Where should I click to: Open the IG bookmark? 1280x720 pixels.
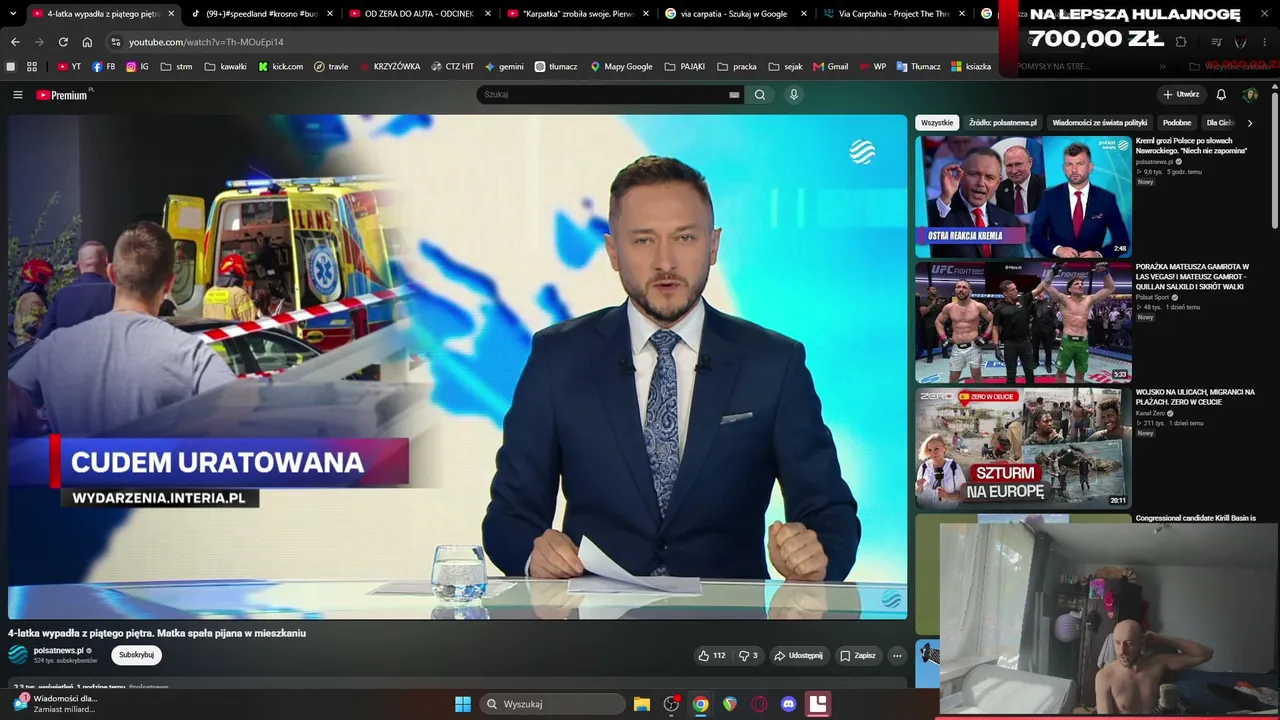point(138,67)
